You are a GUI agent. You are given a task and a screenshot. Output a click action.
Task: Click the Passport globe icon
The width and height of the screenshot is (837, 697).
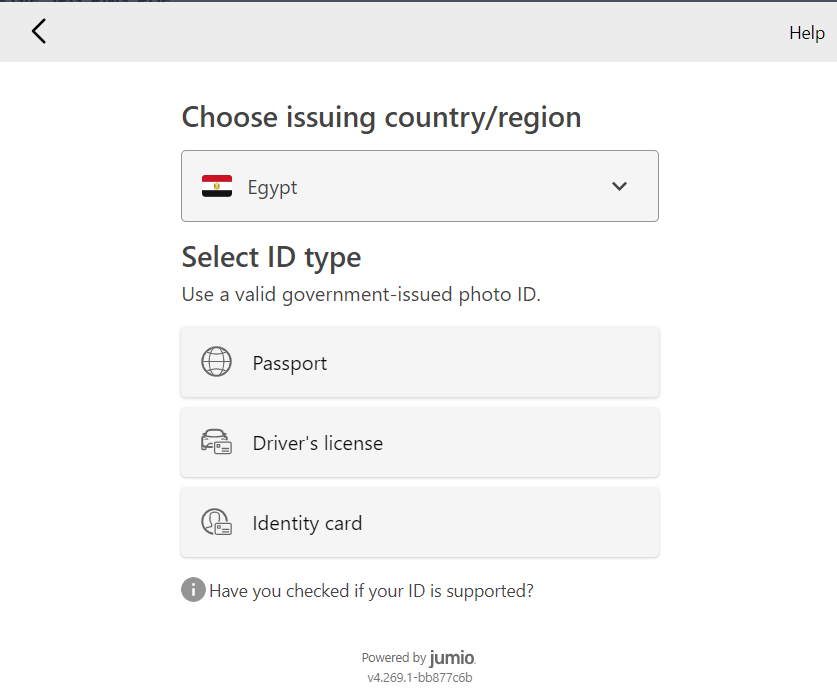[216, 362]
